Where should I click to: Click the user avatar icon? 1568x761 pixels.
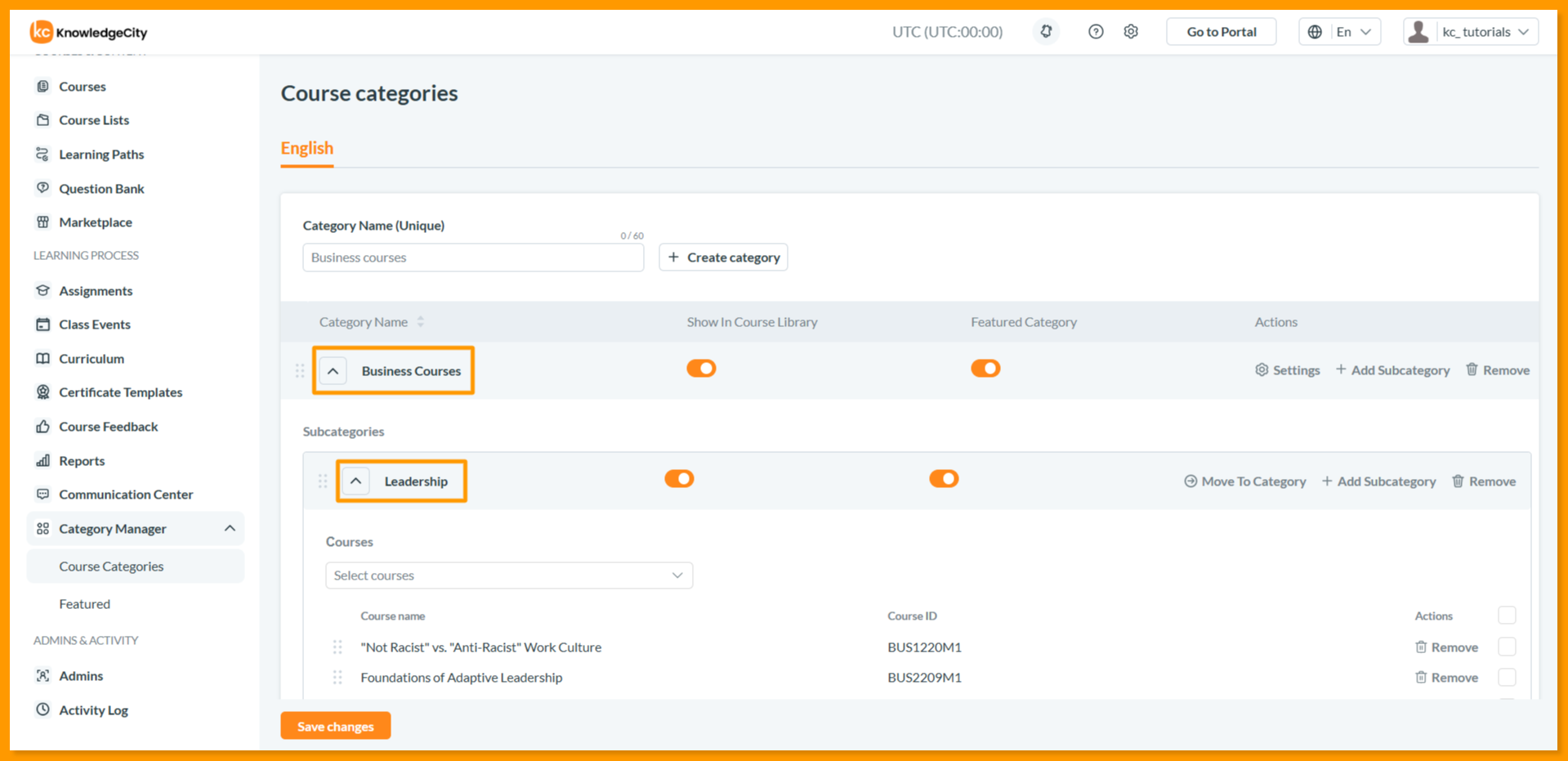(x=1418, y=32)
